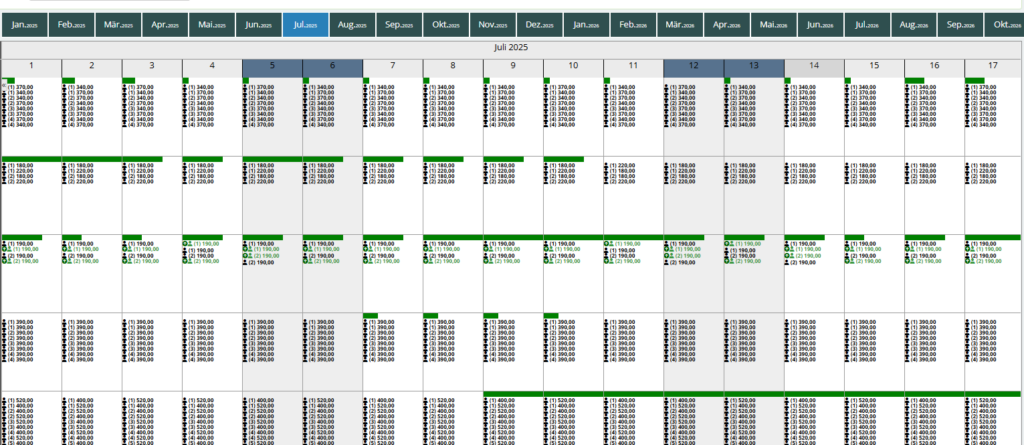The image size is (1024, 445).
Task: Switch to the Aug. 2026 tab
Action: [x=914, y=25]
